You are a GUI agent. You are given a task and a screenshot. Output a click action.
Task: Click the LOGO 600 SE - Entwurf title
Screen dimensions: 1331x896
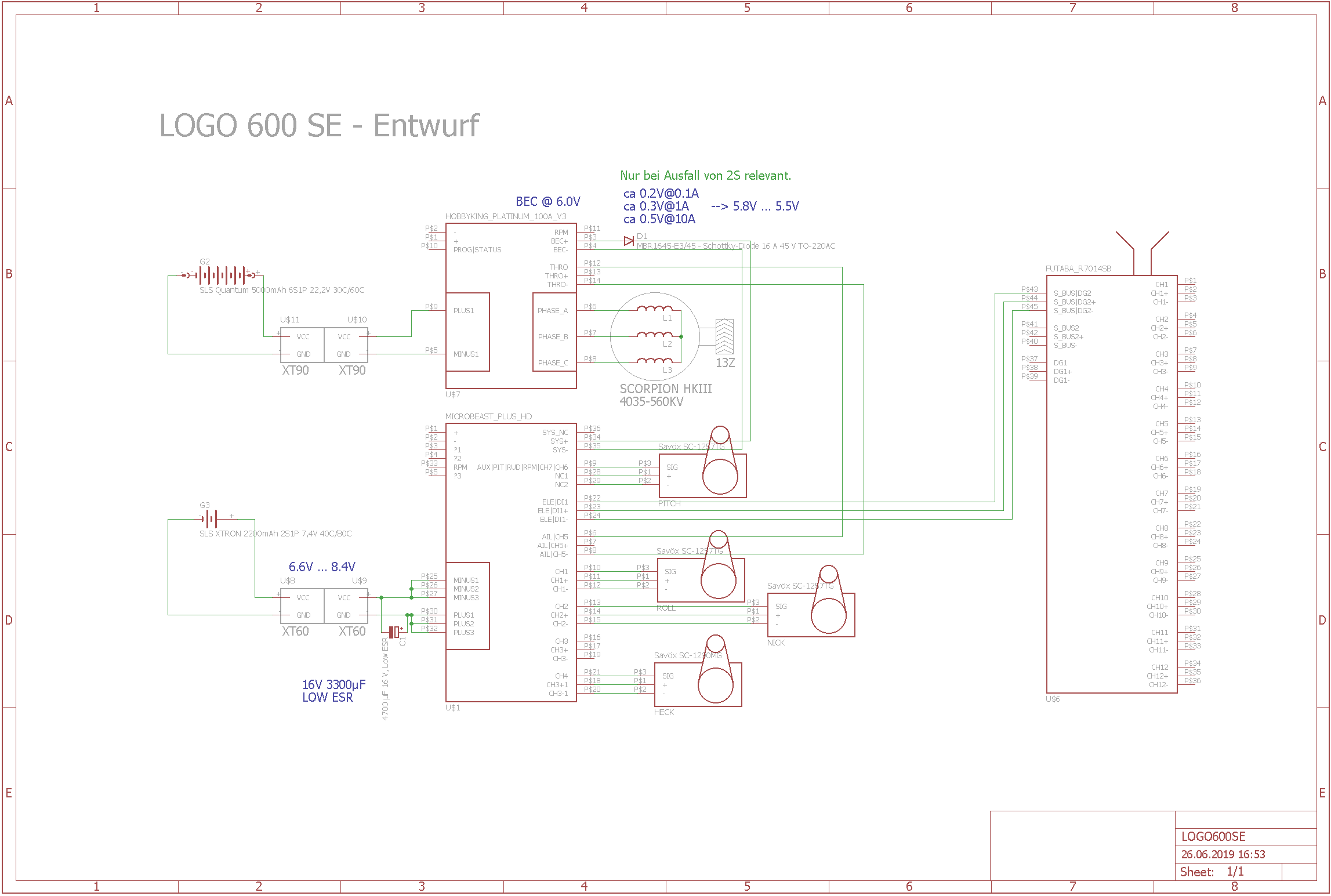[x=319, y=126]
